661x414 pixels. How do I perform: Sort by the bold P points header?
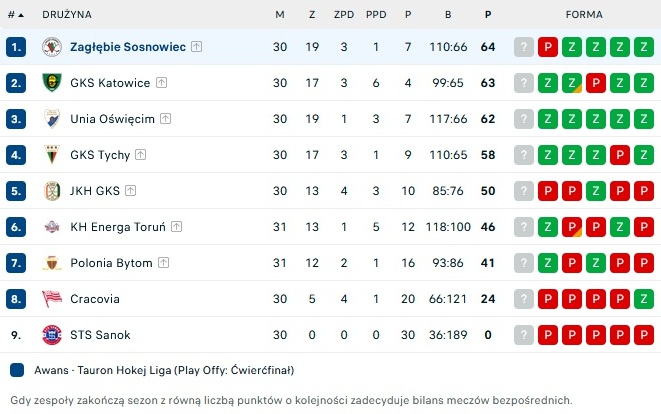coord(488,15)
